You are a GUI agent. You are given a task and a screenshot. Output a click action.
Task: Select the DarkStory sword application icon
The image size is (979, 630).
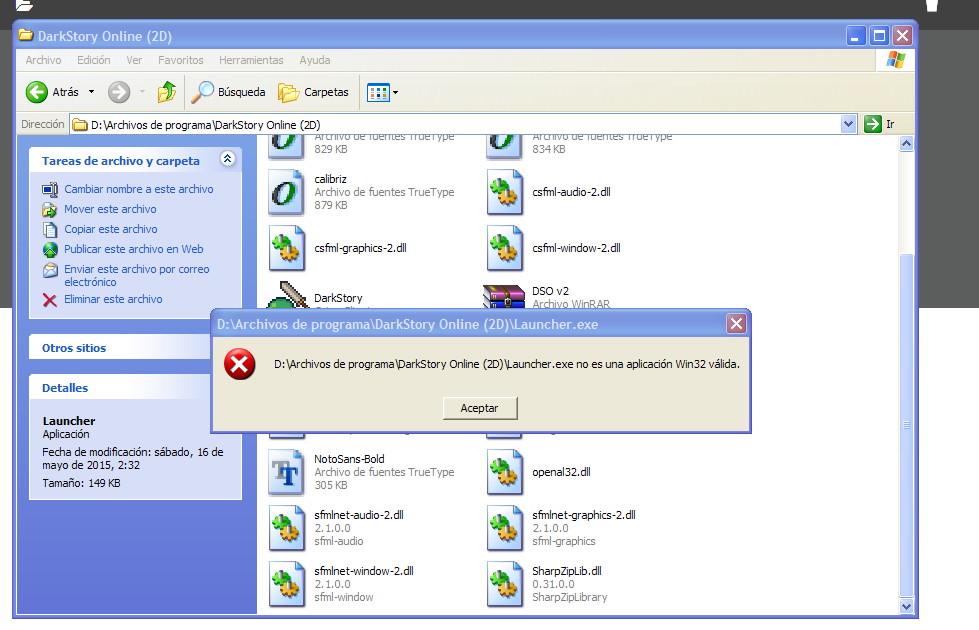coord(288,295)
